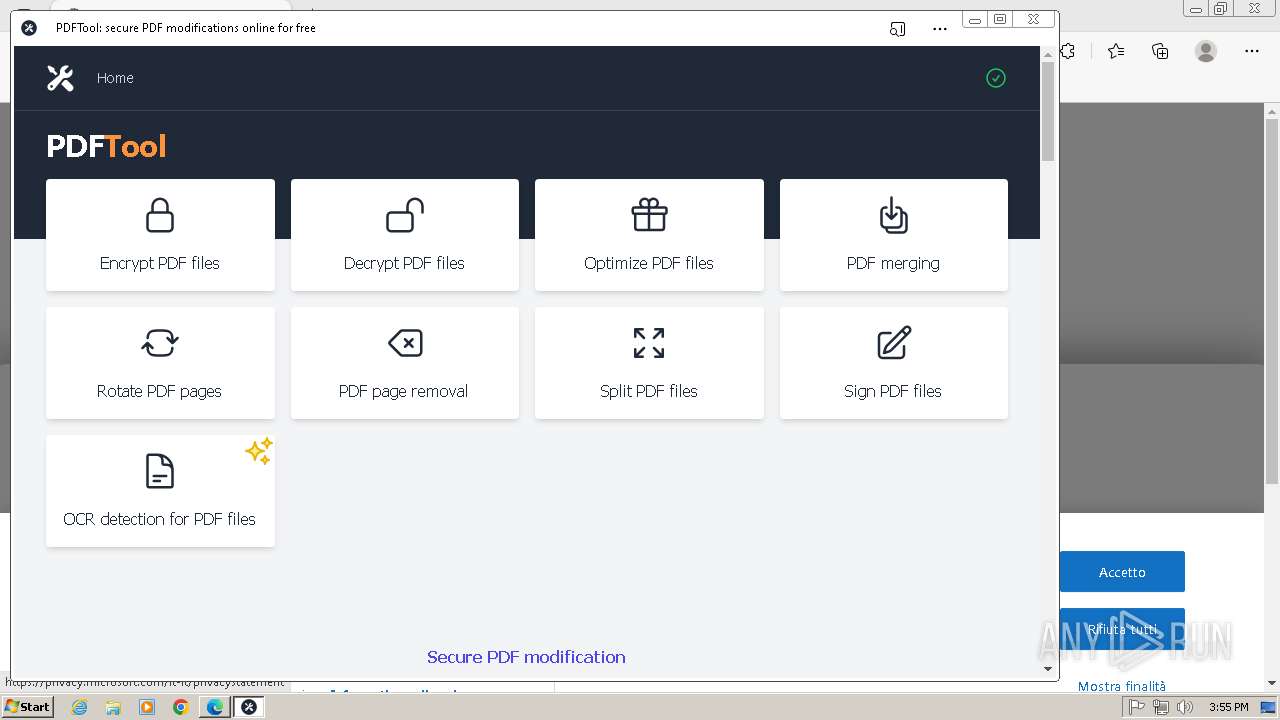The height and width of the screenshot is (720, 1280).
Task: Click the green checkmark status icon
Action: point(996,78)
